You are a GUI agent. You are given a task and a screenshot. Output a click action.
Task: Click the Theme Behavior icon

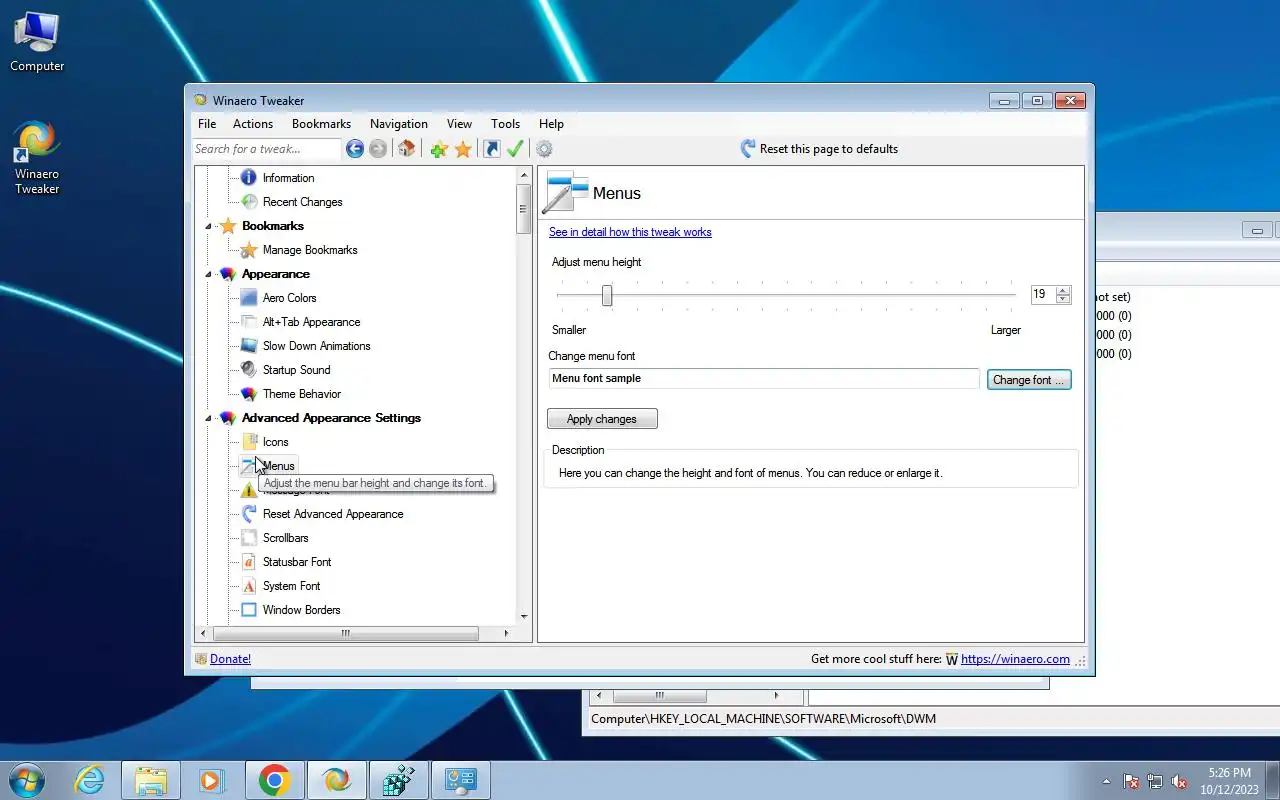pyautogui.click(x=249, y=394)
